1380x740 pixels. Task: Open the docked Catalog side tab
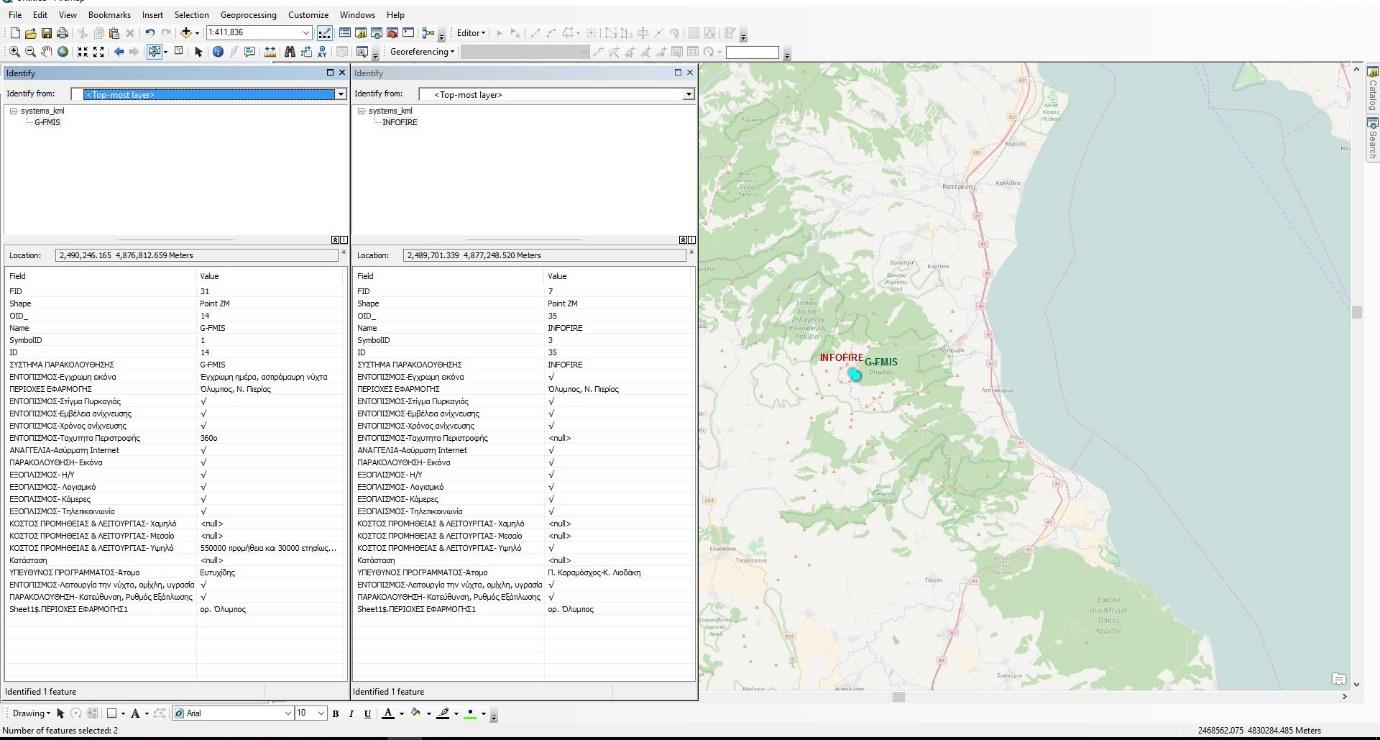point(1372,91)
